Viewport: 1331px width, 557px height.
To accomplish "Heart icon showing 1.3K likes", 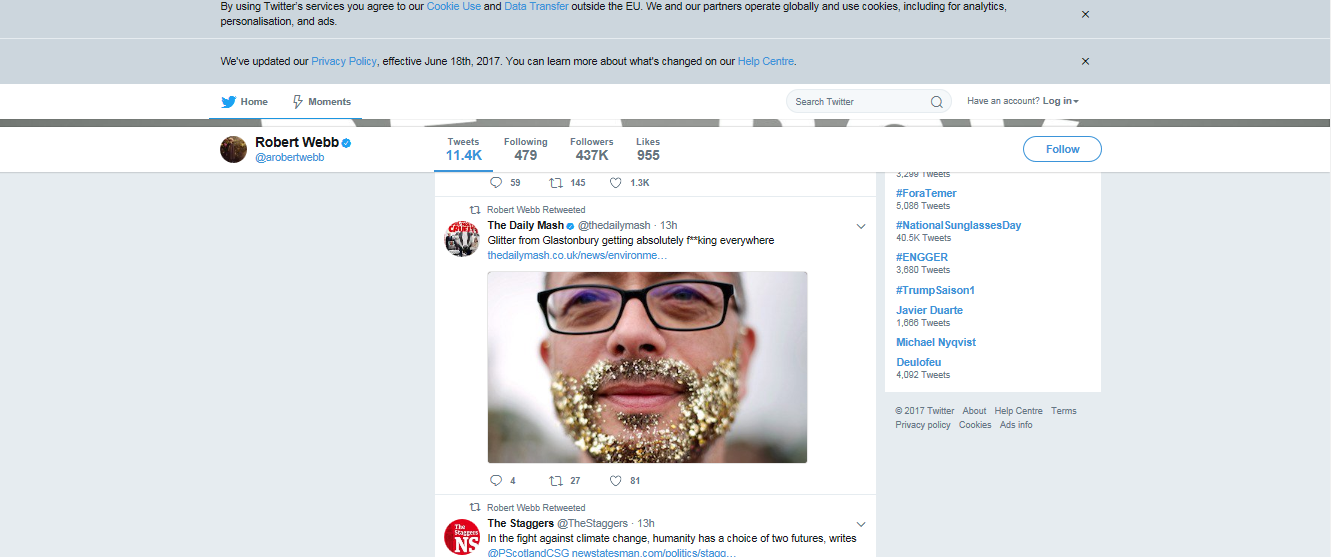I will pyautogui.click(x=615, y=183).
